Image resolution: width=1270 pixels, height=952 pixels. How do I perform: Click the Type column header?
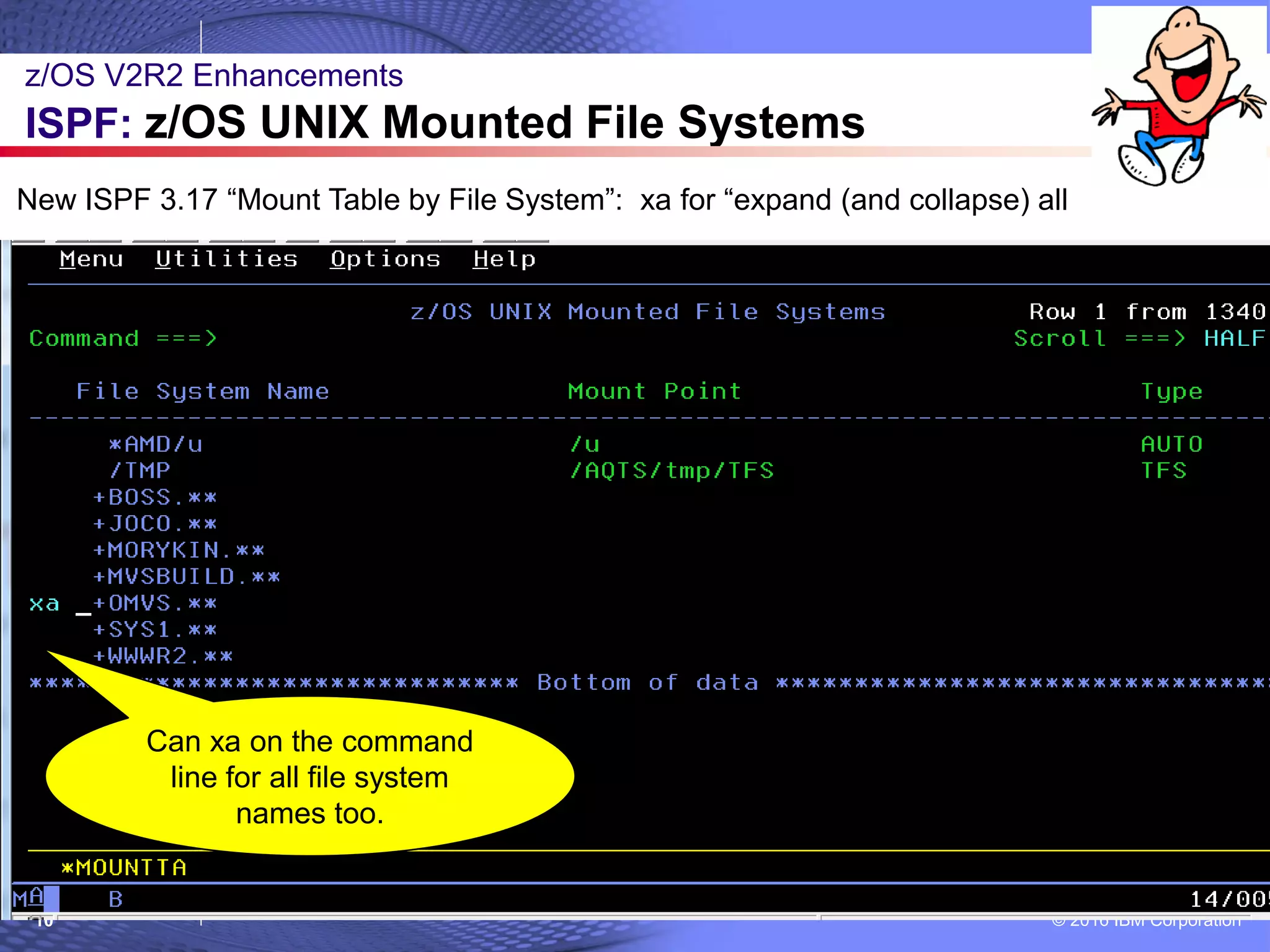click(x=1172, y=392)
